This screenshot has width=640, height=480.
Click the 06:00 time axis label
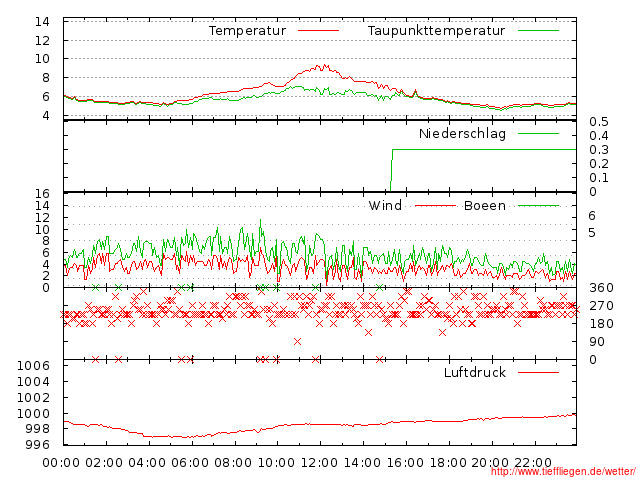(x=190, y=463)
